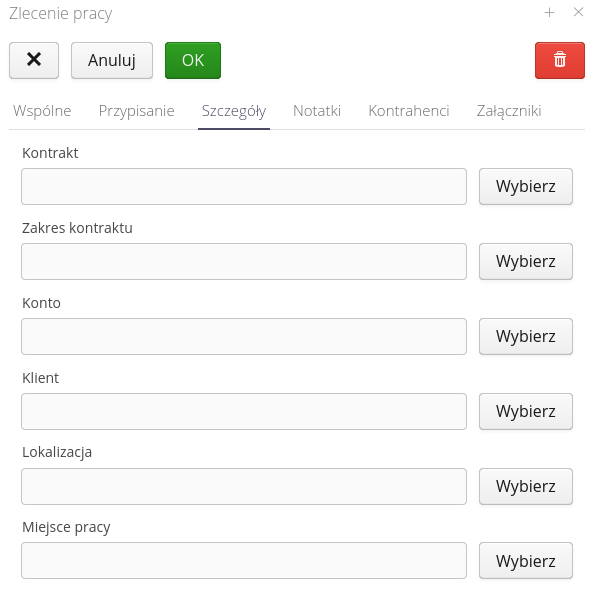
Task: Confirm with the green OK button
Action: pyautogui.click(x=193, y=60)
